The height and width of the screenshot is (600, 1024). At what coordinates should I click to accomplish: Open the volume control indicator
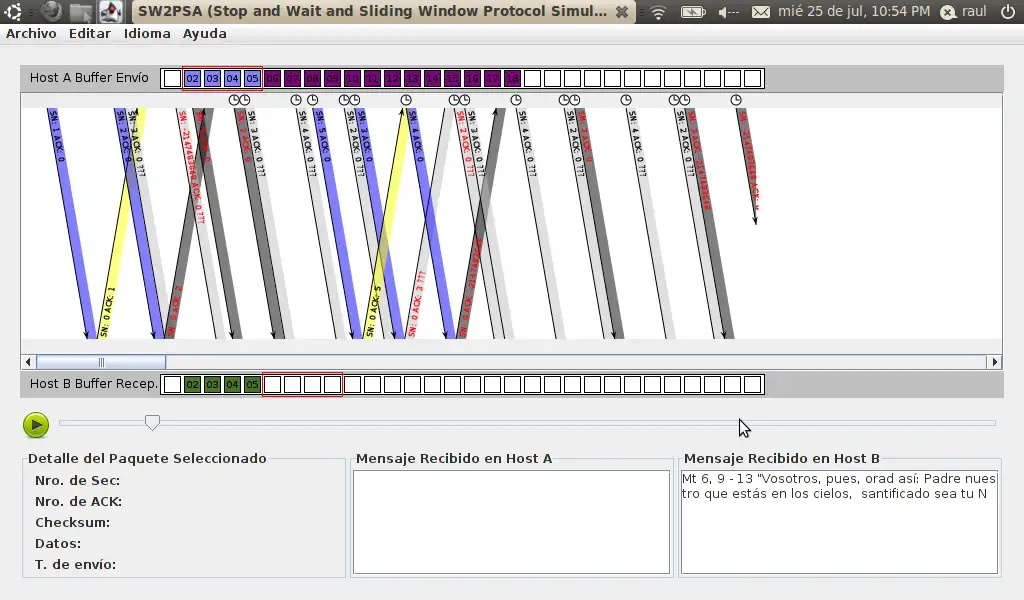click(728, 12)
